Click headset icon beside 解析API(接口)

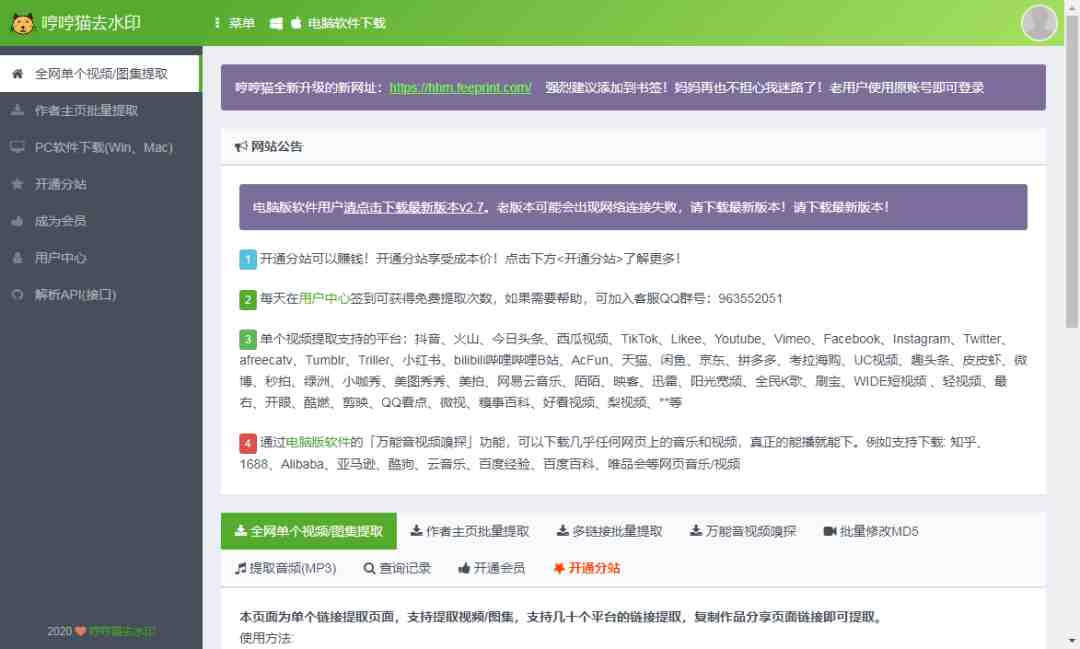(17, 295)
